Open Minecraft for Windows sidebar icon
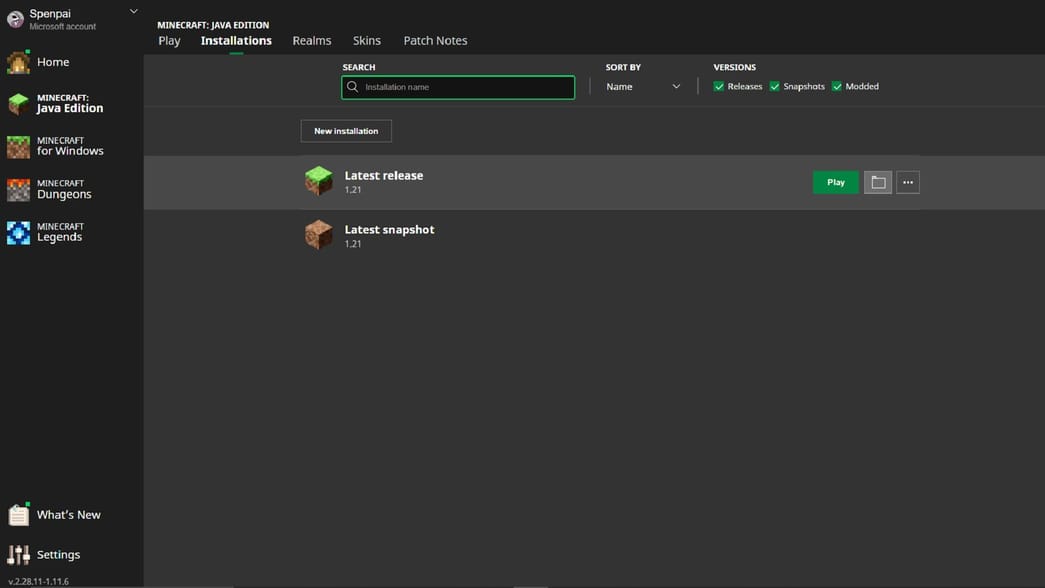The width and height of the screenshot is (1045, 588). (18, 147)
